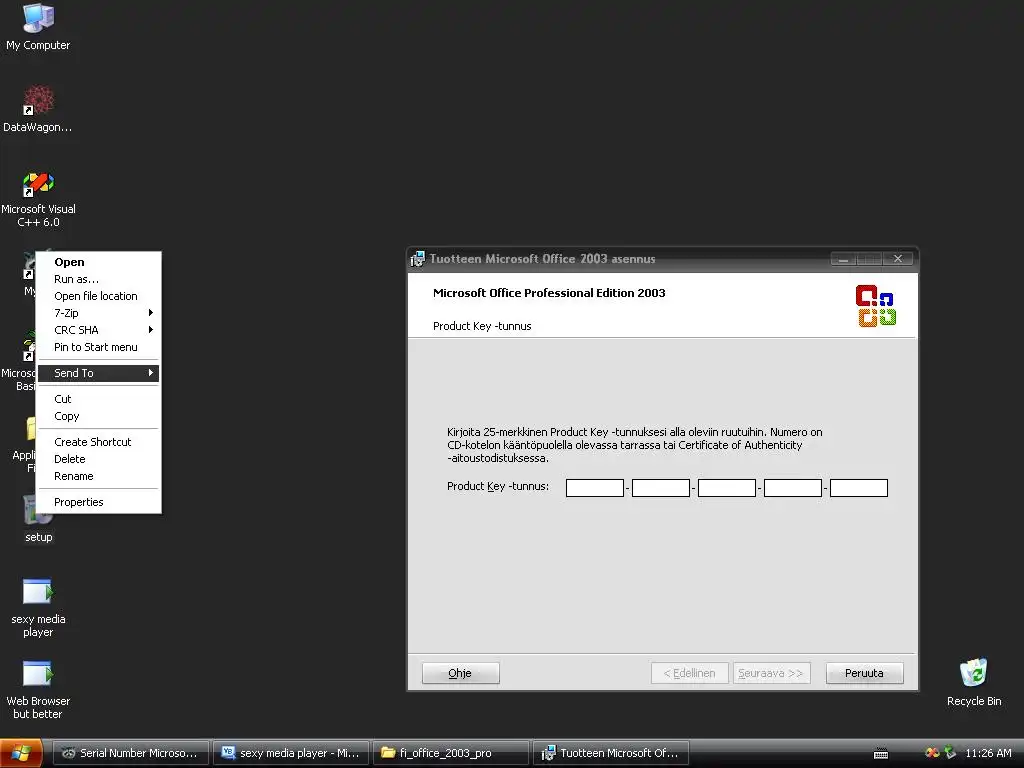Close the Office 2003 installer window
Screen dimensions: 1024x768
[x=898, y=259]
